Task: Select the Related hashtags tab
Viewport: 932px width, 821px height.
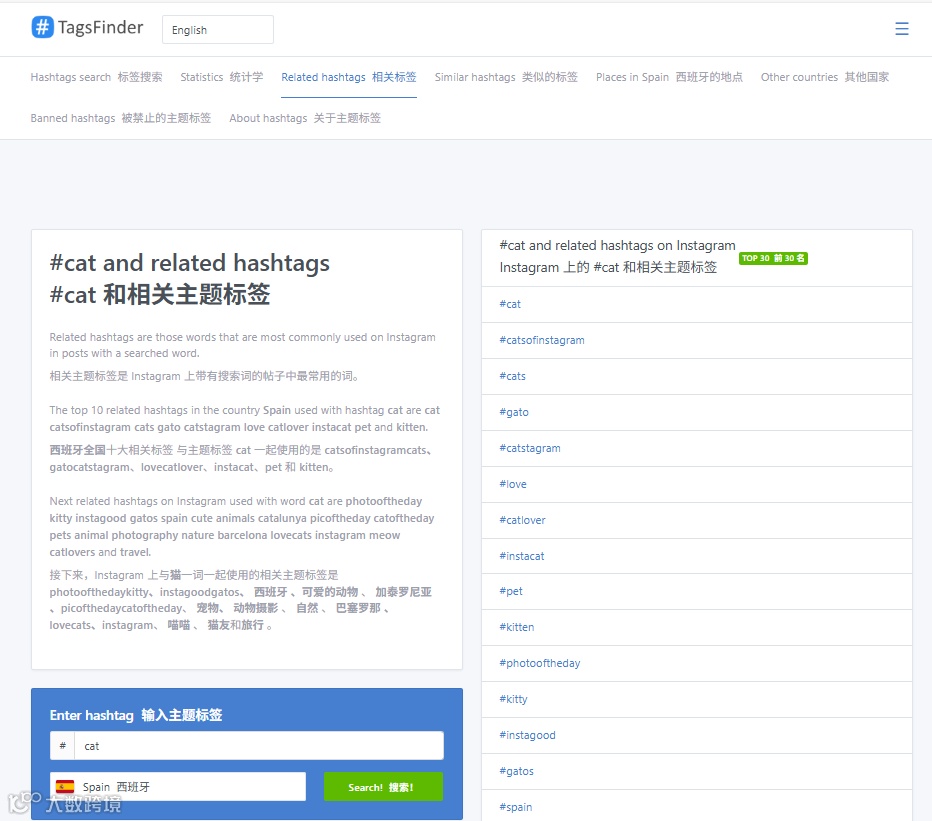Action: click(x=349, y=77)
